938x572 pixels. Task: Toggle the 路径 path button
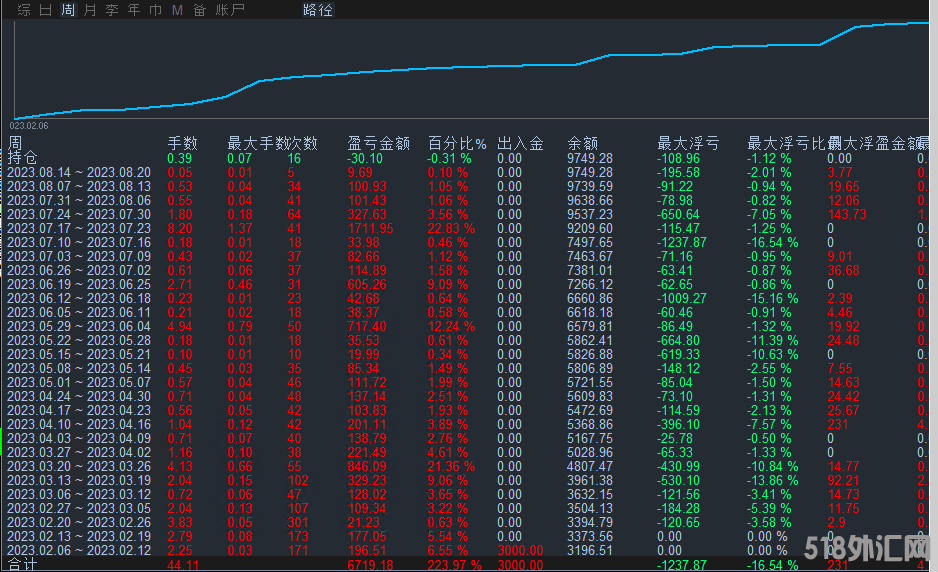pyautogui.click(x=318, y=10)
